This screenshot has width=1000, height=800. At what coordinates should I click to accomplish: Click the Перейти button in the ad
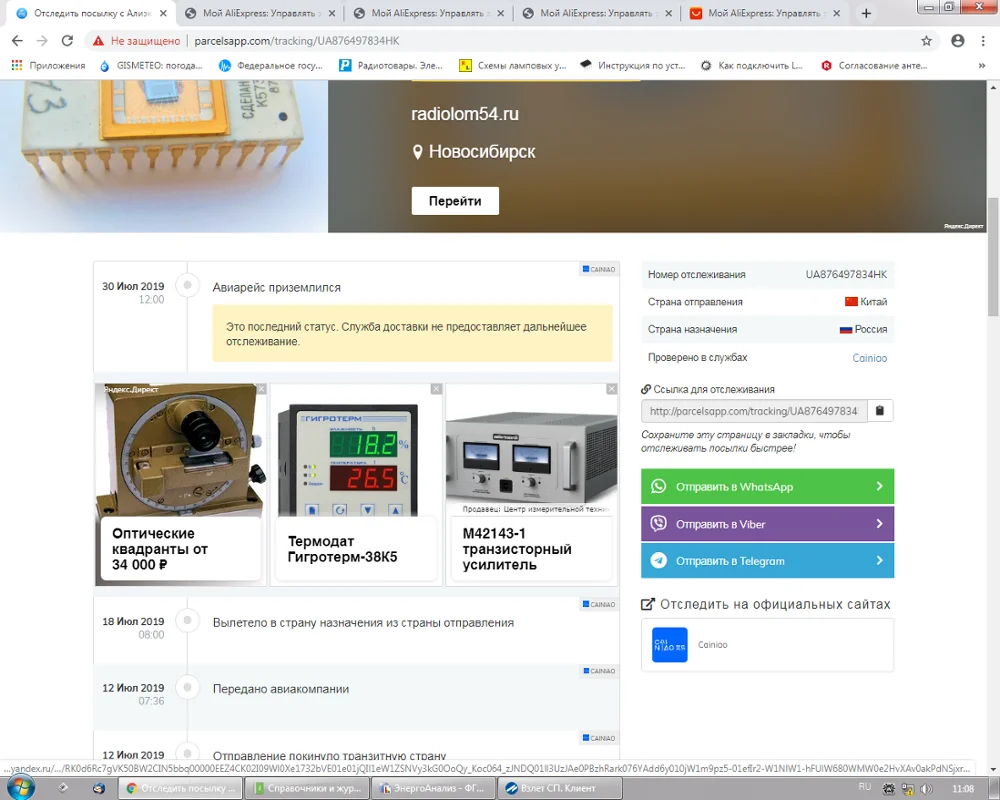[455, 201]
